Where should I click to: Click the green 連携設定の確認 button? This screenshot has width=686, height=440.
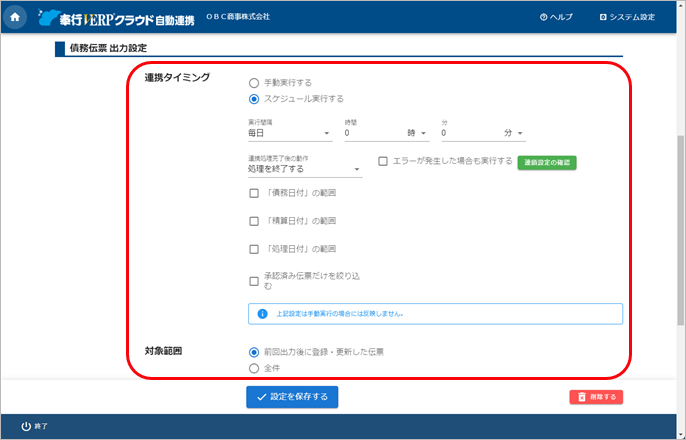pyautogui.click(x=547, y=163)
